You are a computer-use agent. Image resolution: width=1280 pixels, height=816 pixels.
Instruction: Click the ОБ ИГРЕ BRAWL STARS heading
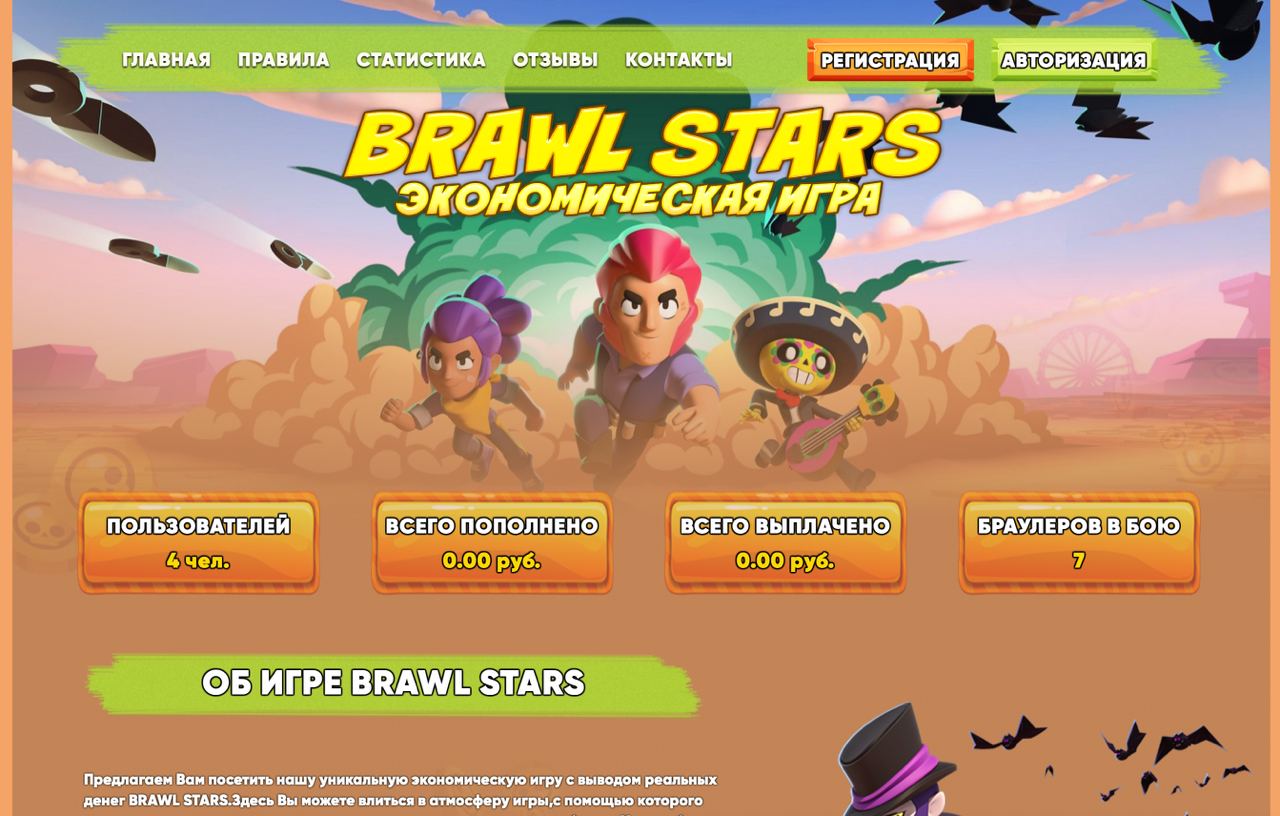[x=393, y=683]
